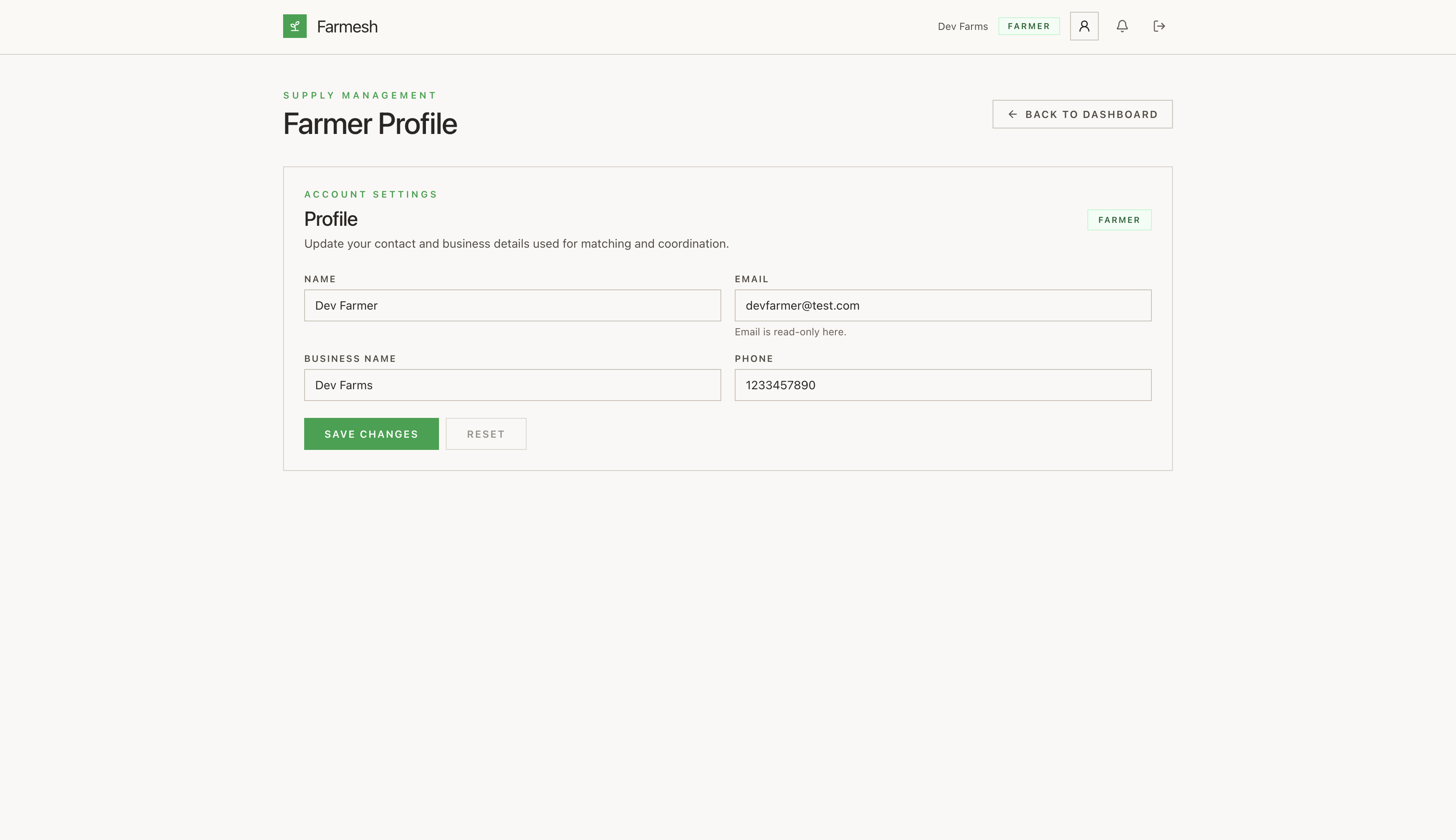Viewport: 1456px width, 840px height.
Task: Click the logout arrow icon
Action: coord(1159,26)
